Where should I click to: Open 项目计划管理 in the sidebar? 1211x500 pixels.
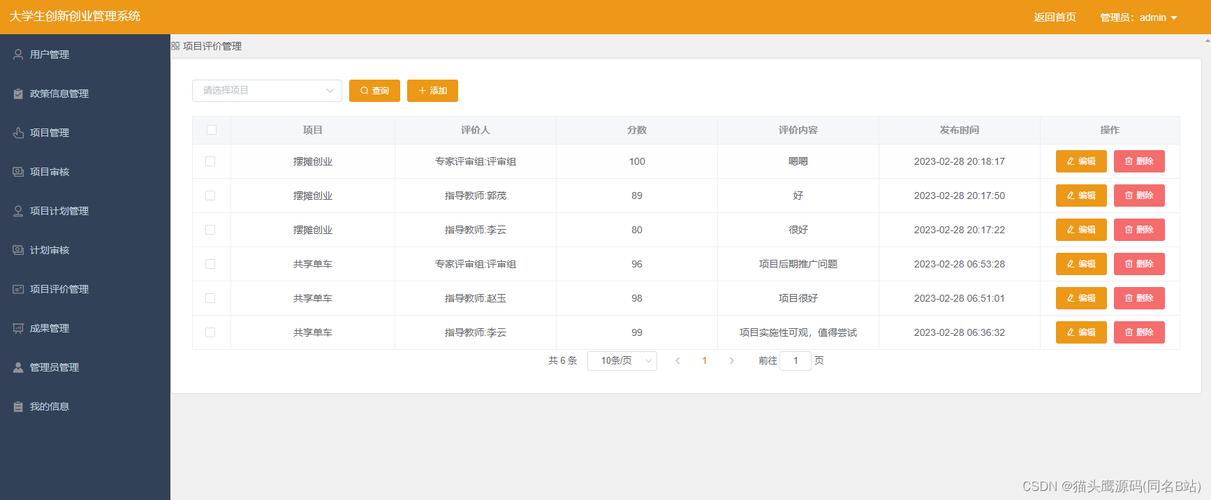pyautogui.click(x=85, y=211)
